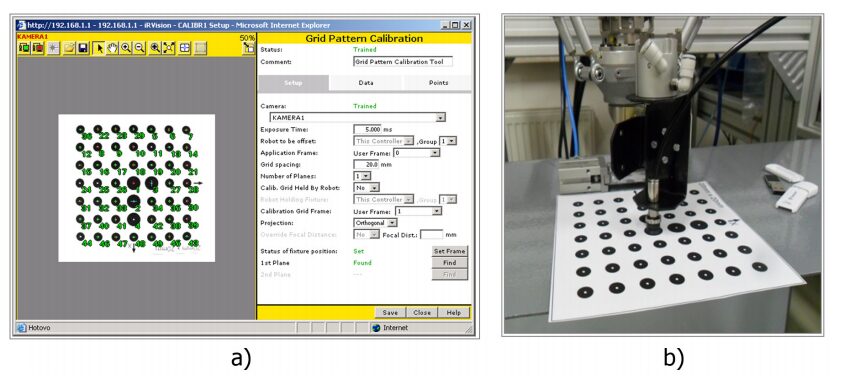This screenshot has width=845, height=381.
Task: Click the red snap image icon
Action: click(x=38, y=48)
